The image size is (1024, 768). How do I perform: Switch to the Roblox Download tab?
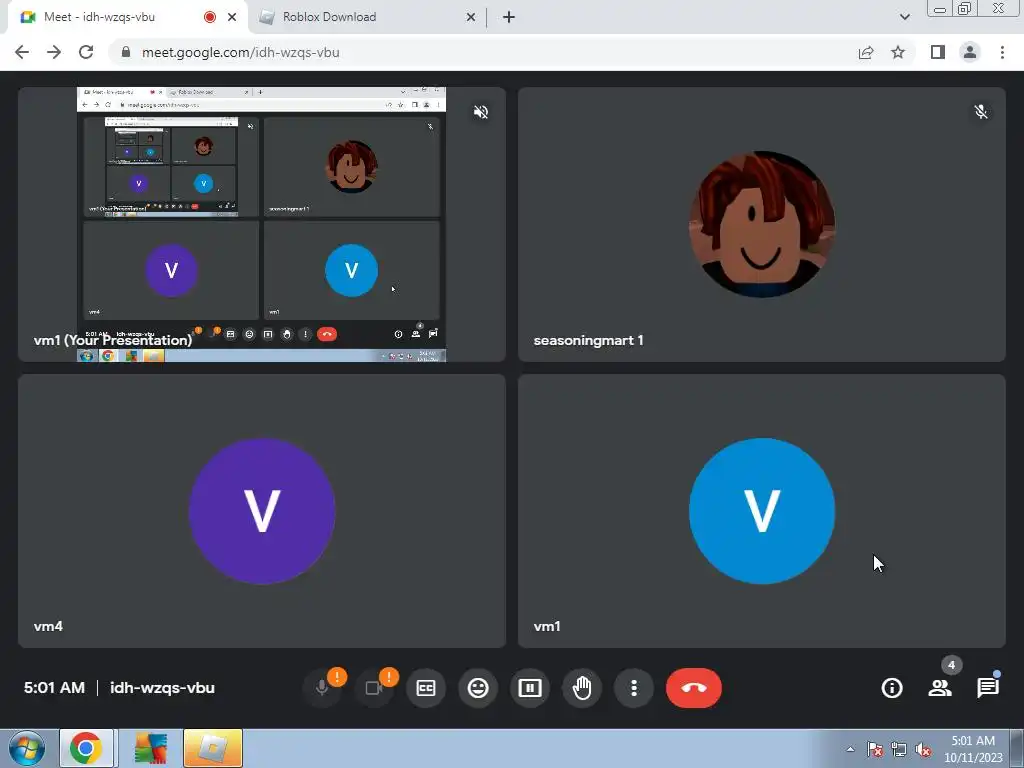(366, 17)
